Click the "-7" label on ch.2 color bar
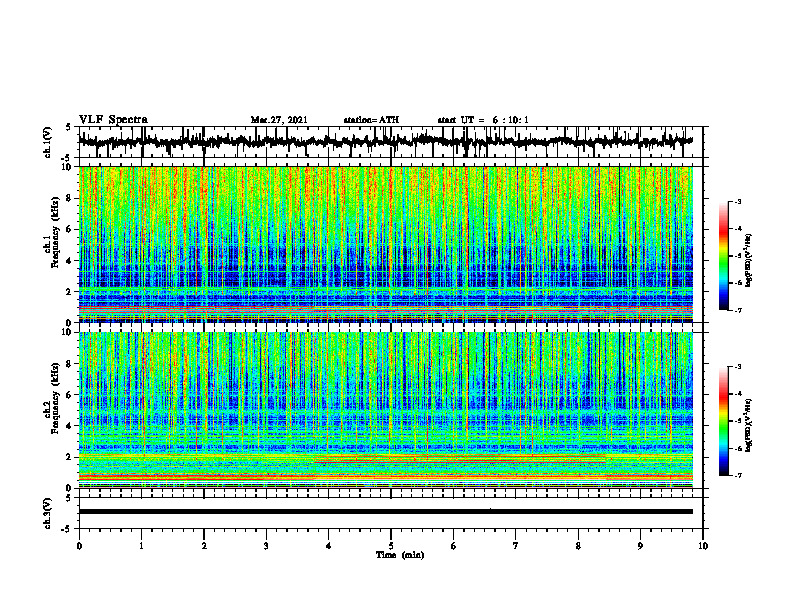Screen dimensions: 792x612 pyautogui.click(x=737, y=476)
